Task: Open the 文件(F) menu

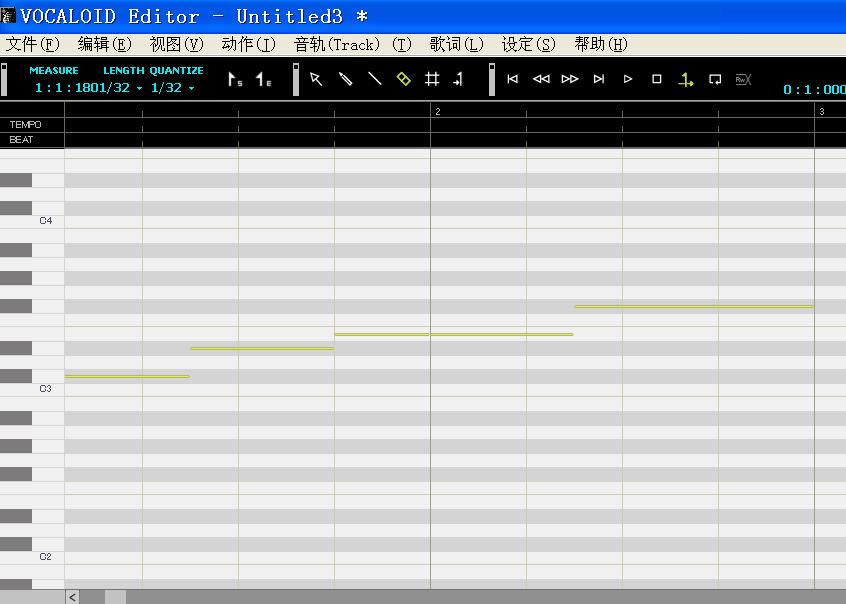Action: 32,44
